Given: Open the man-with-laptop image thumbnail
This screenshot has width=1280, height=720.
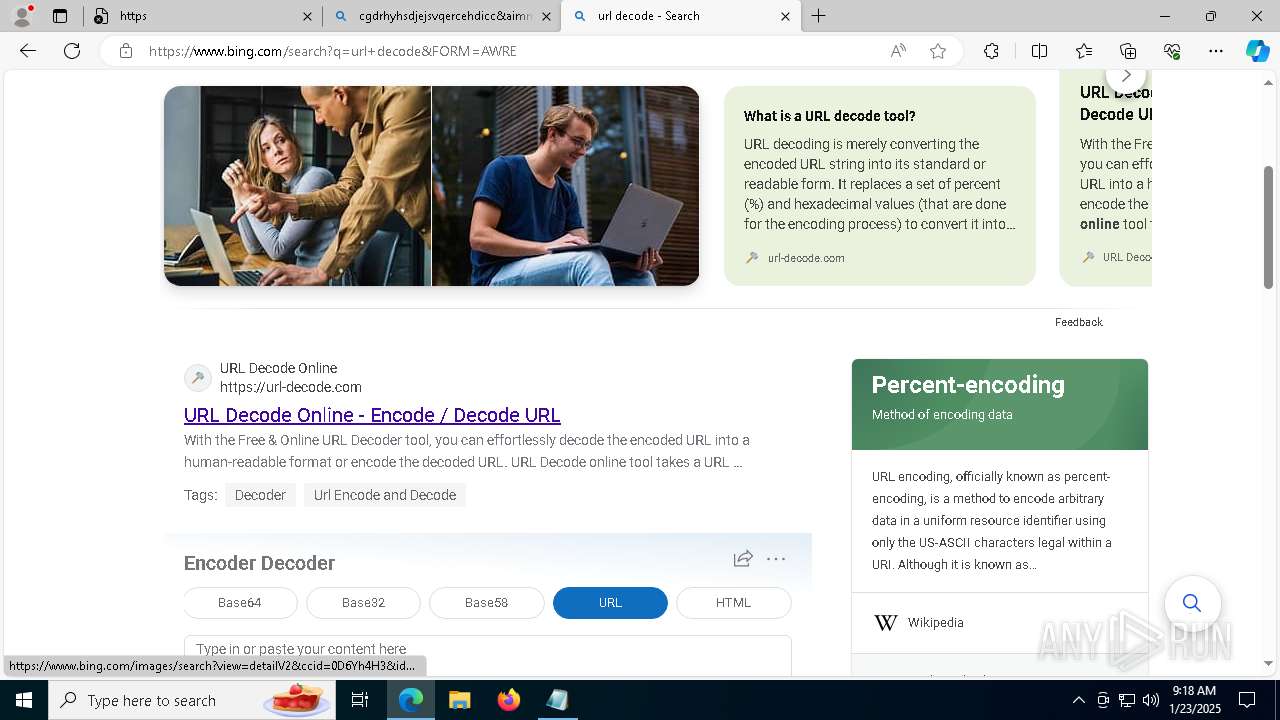Looking at the screenshot, I should coord(566,186).
